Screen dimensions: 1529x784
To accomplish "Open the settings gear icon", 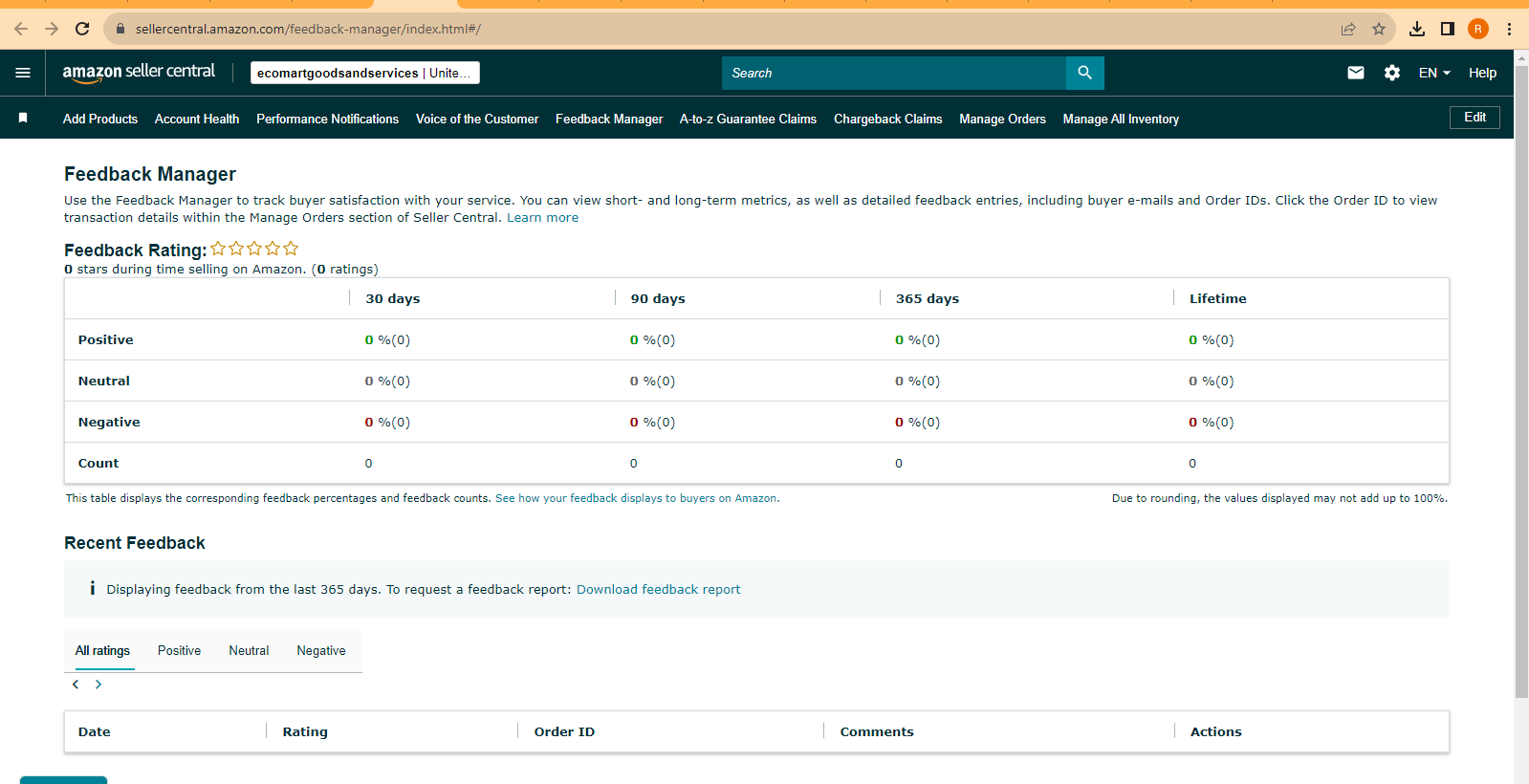I will click(1392, 73).
